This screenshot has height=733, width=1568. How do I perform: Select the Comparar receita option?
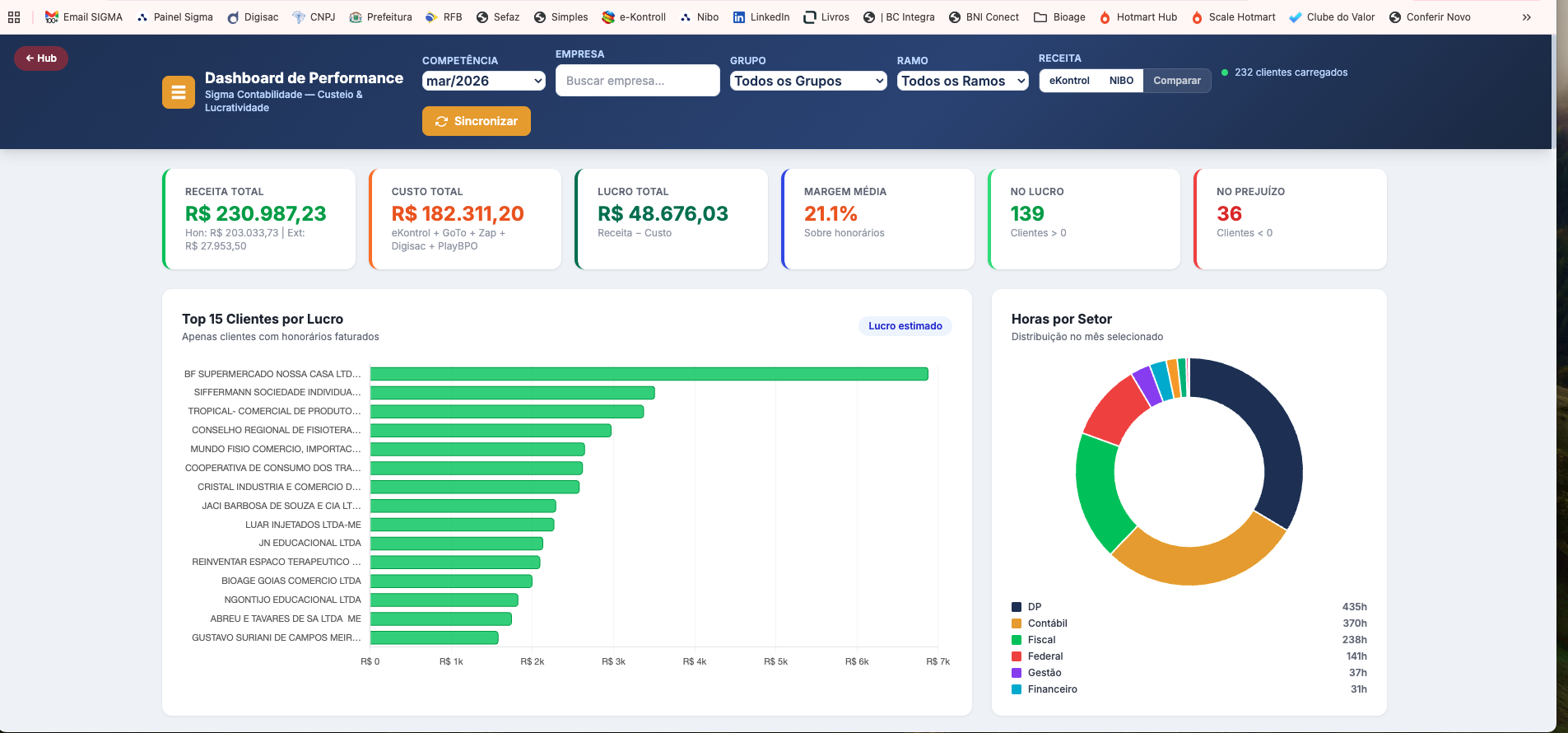1177,81
